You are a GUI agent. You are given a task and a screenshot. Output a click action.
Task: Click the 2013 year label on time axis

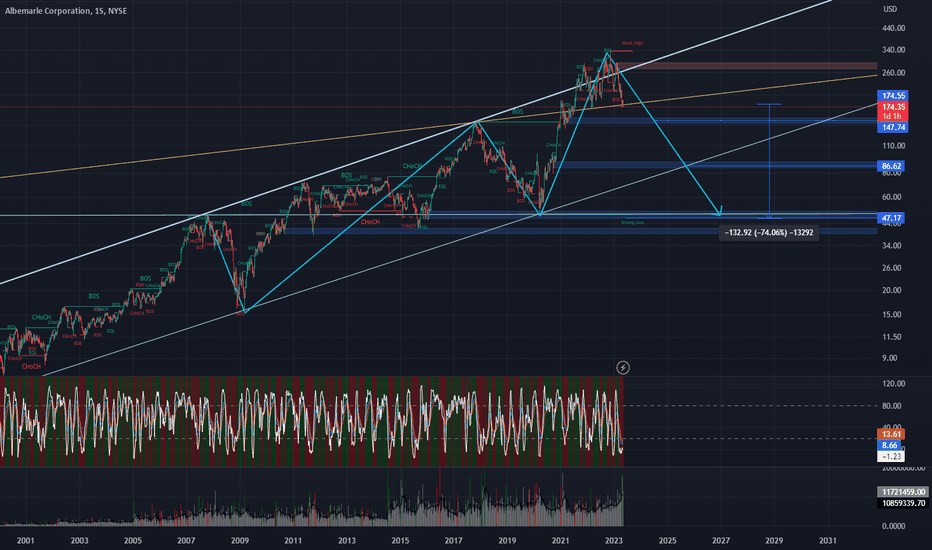[x=347, y=540]
